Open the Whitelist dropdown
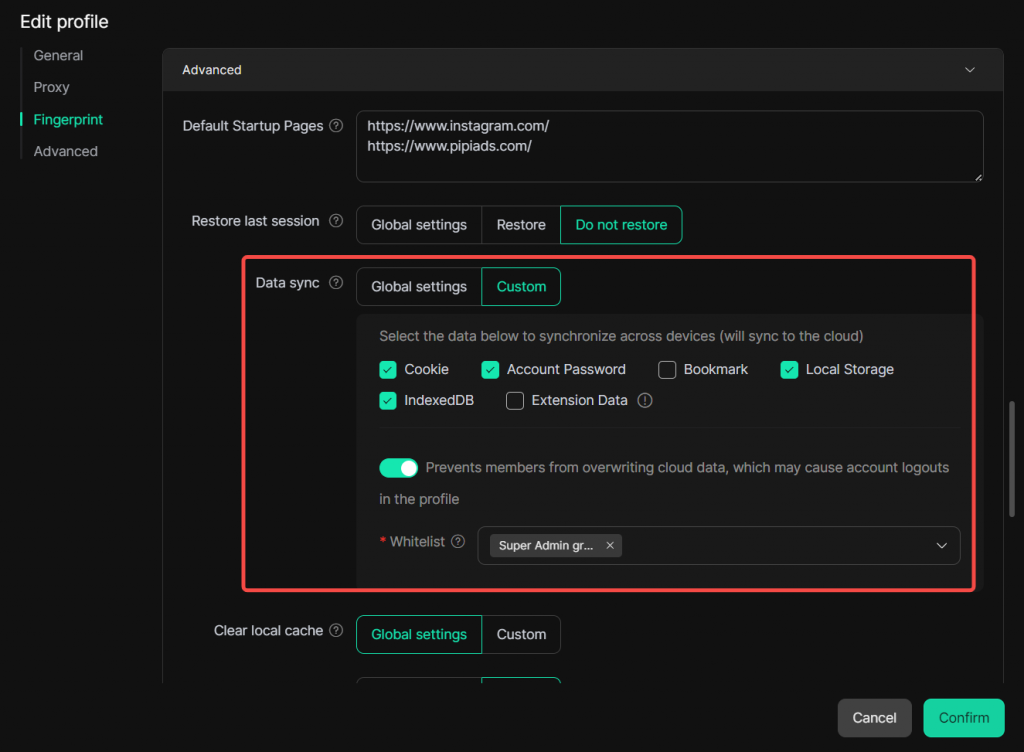 940,546
